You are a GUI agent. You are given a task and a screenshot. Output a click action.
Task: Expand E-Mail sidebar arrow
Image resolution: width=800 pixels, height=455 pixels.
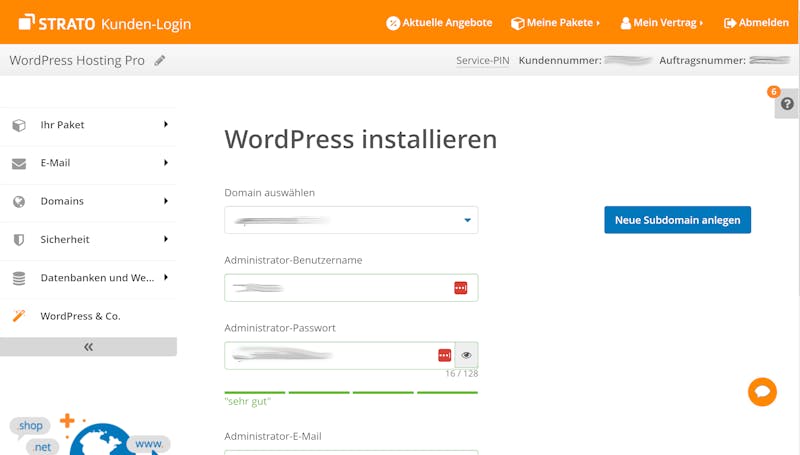166,163
